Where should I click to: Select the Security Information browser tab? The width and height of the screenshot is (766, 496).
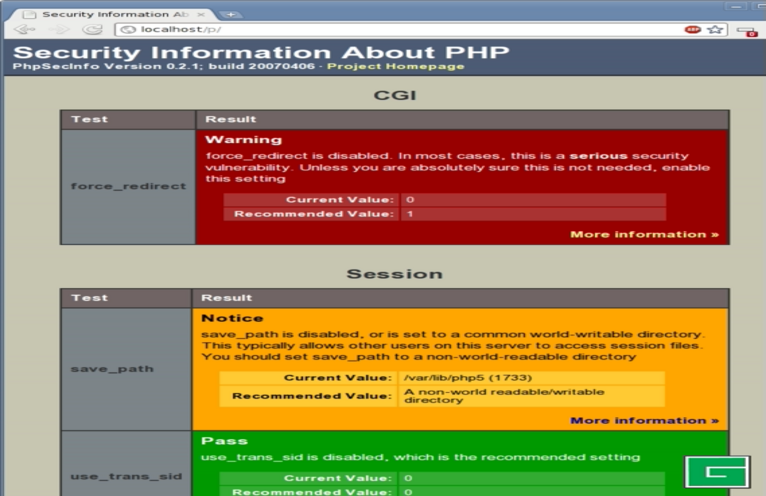tap(110, 14)
